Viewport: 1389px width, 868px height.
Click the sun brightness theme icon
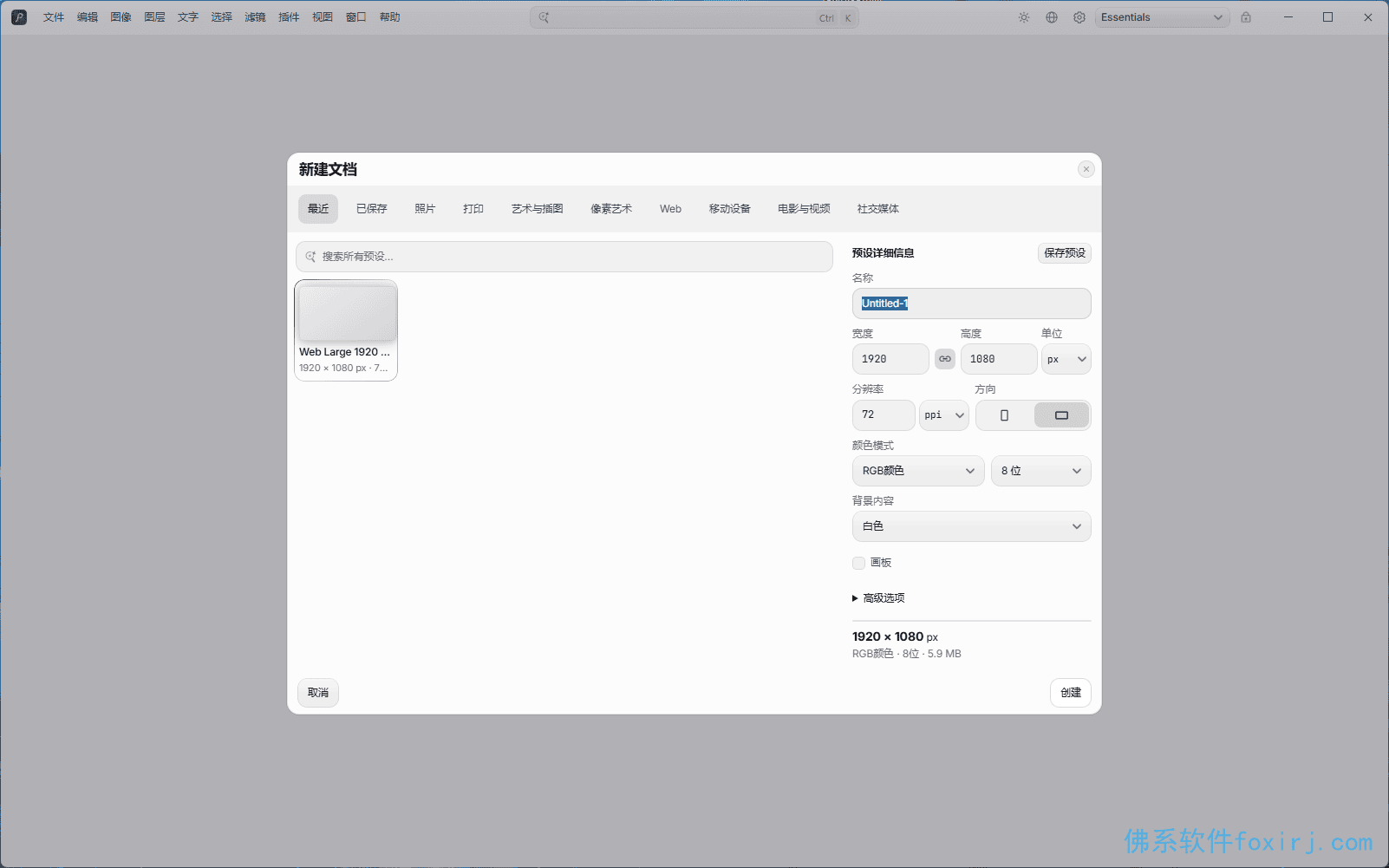1024,17
